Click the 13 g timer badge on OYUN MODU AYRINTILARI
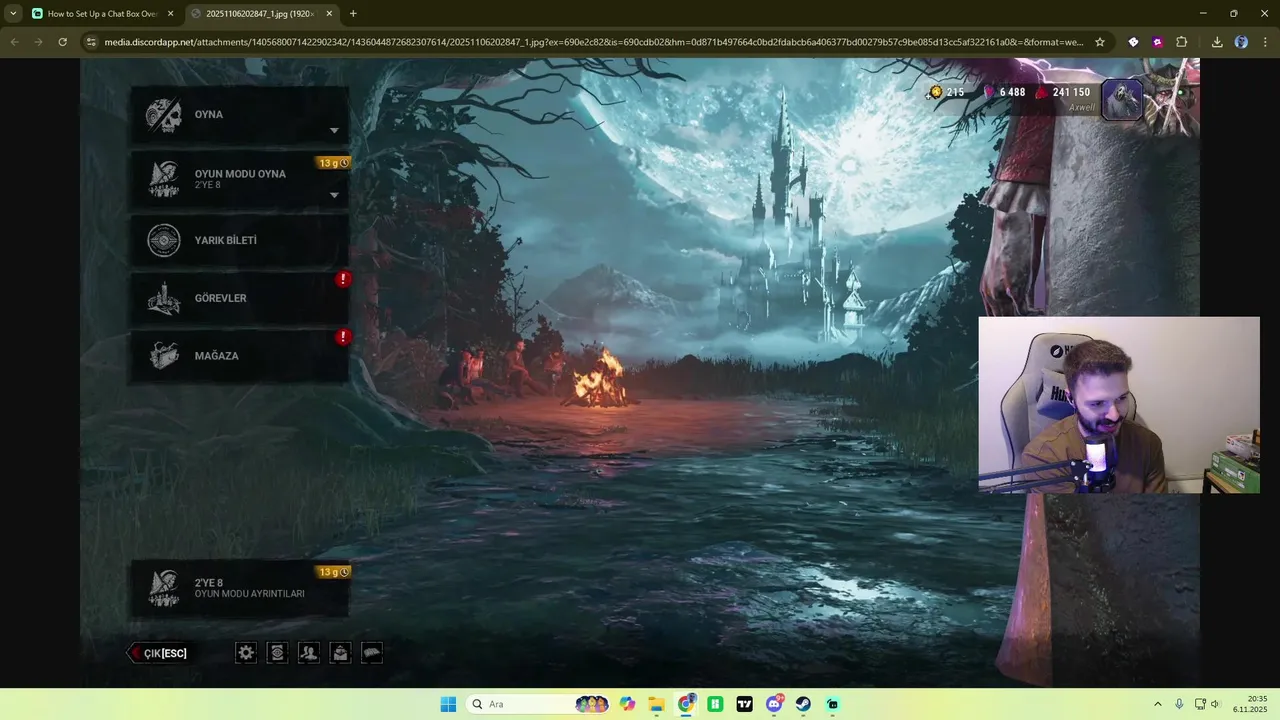This screenshot has height=720, width=1280. (334, 572)
